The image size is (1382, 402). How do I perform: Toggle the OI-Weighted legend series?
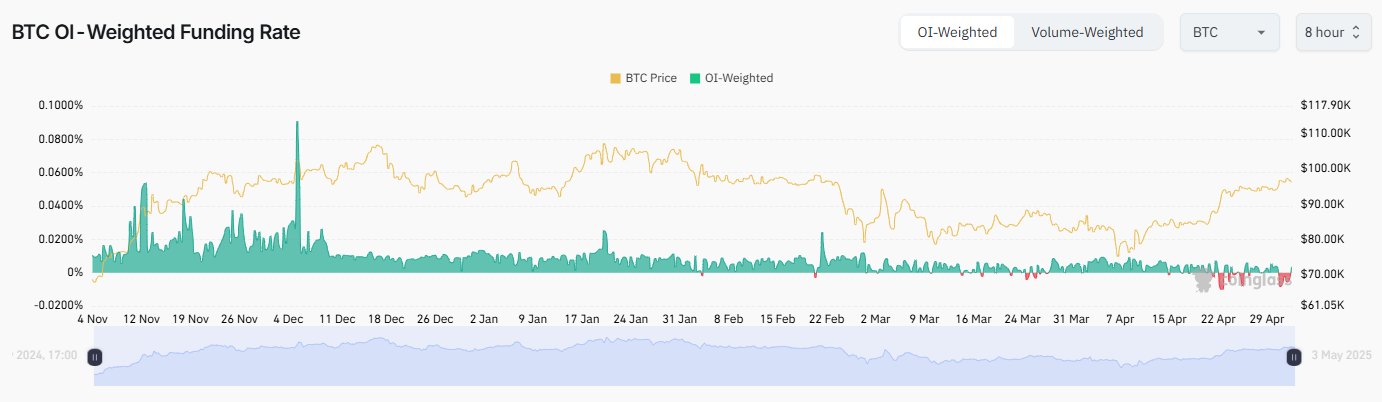click(739, 78)
